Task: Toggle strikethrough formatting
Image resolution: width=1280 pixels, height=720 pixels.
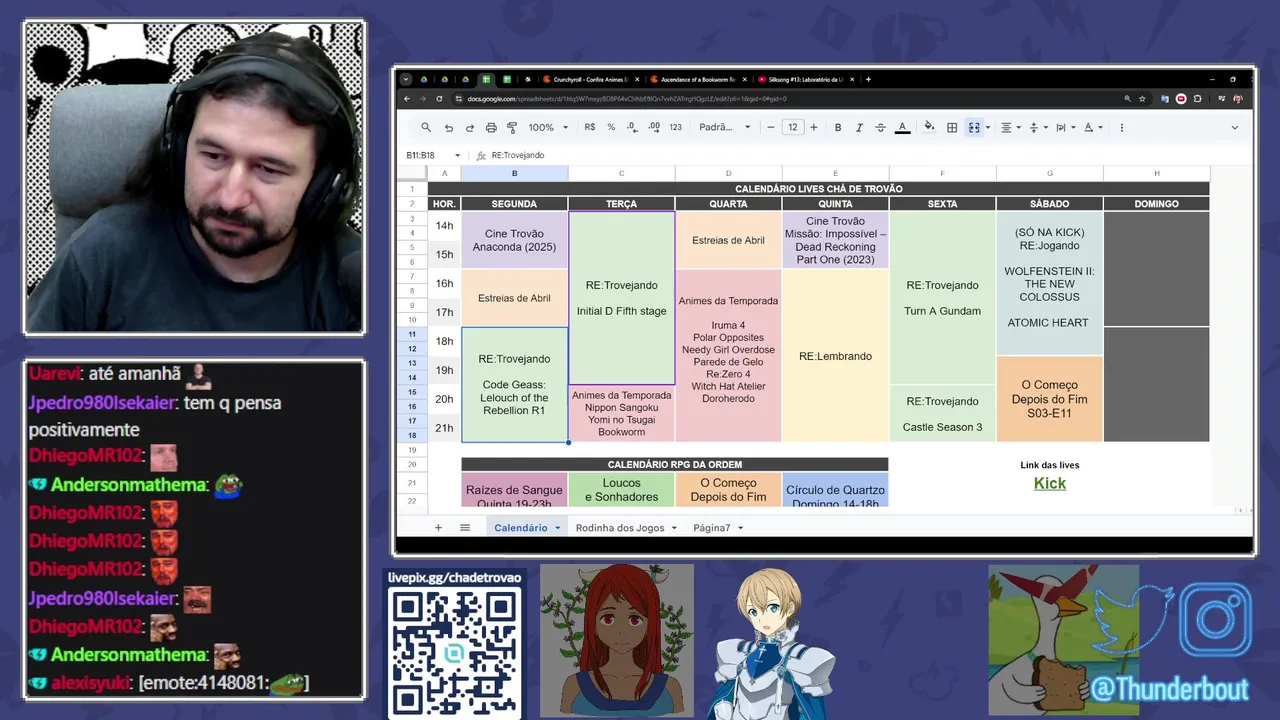Action: pyautogui.click(x=880, y=127)
